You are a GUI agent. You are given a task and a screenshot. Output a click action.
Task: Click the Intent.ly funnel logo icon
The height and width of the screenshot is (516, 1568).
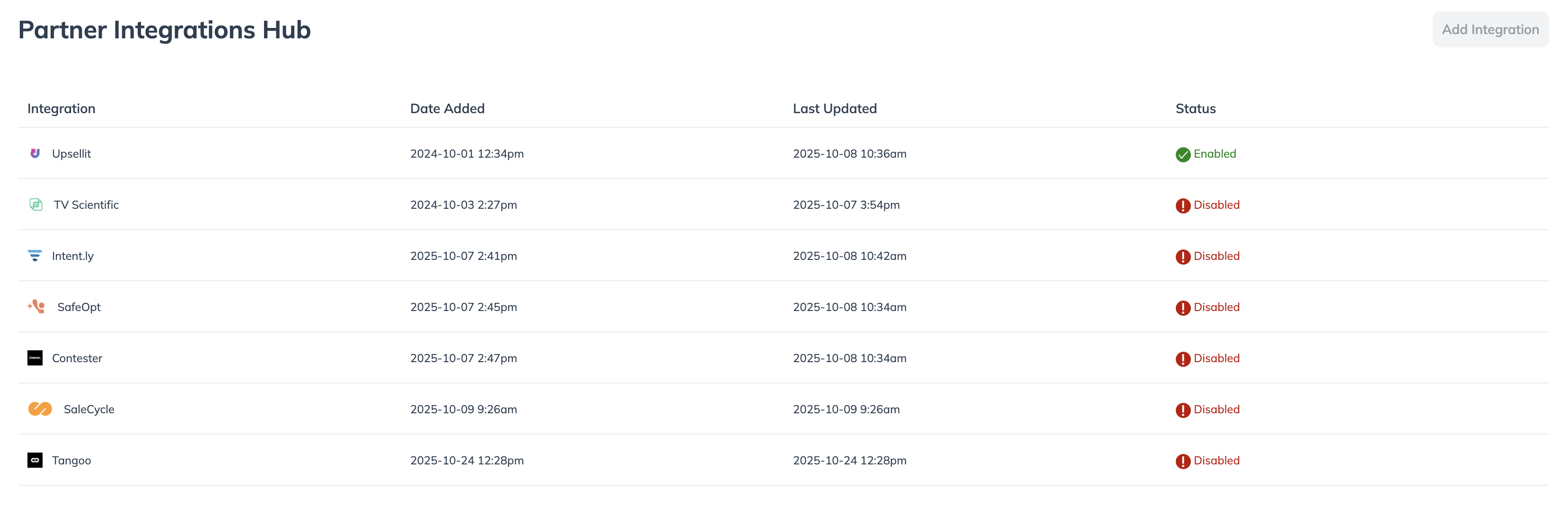pyautogui.click(x=35, y=256)
